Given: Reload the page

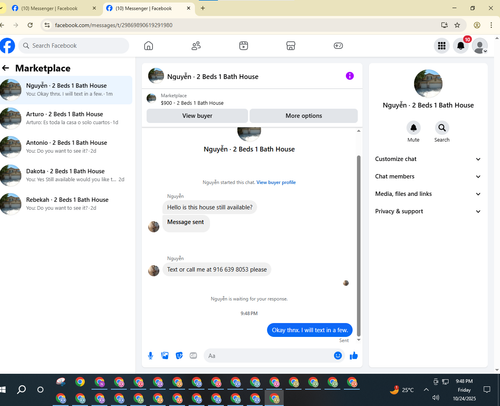Looking at the screenshot, I should click(30, 25).
